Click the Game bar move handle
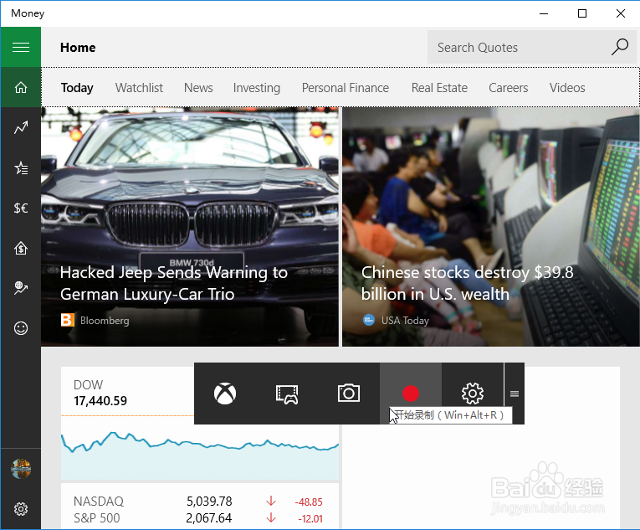This screenshot has width=640, height=530. (x=514, y=393)
